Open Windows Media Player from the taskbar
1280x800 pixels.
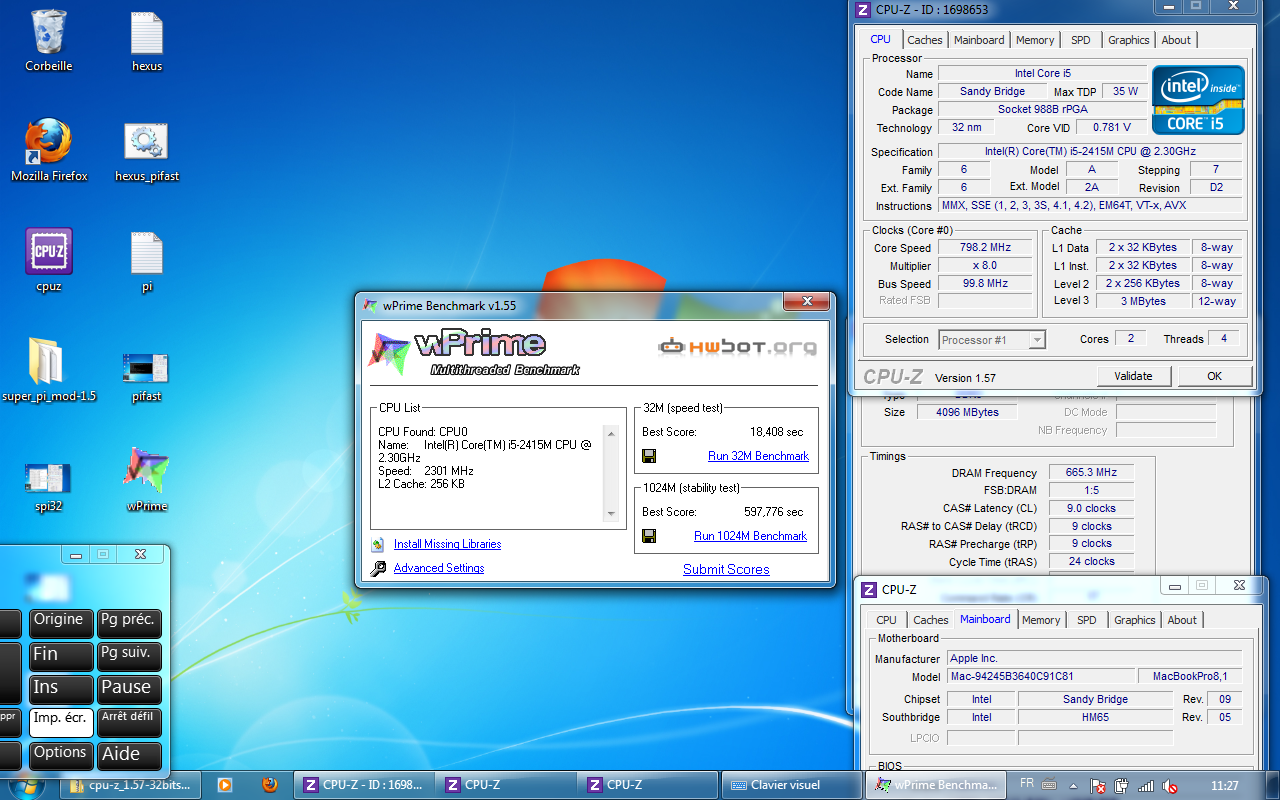[x=225, y=785]
